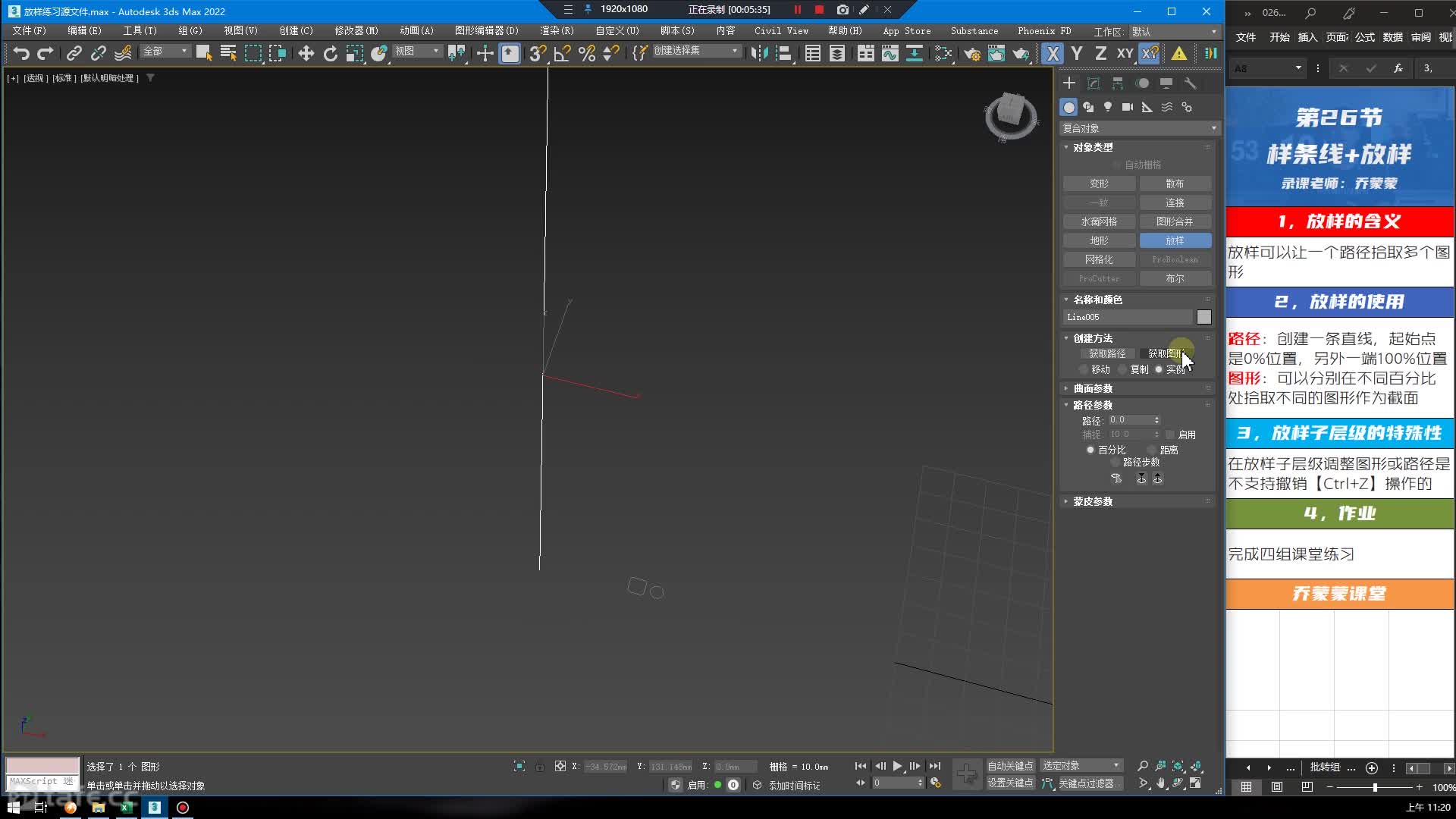Click the 放样 (Loft) object type button
This screenshot has width=1456, height=819.
(1175, 240)
